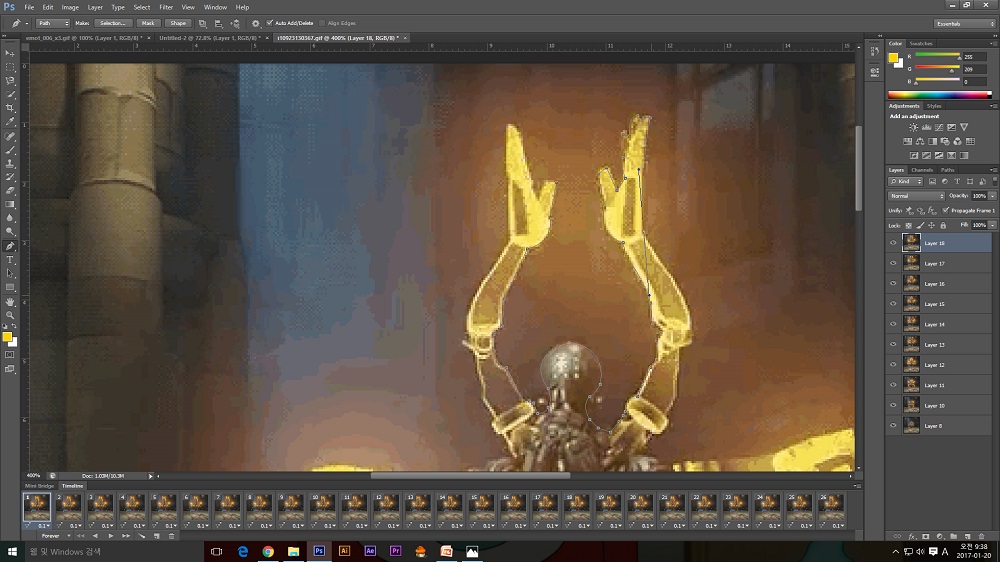Open Illustrator from the taskbar
Image resolution: width=1000 pixels, height=562 pixels.
(x=344, y=551)
